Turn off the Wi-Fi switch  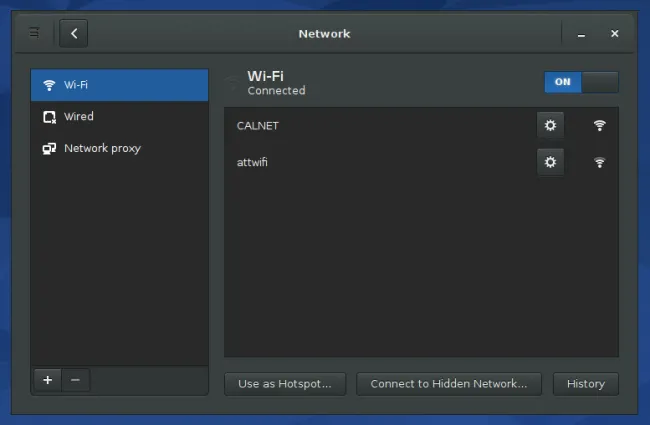(581, 82)
